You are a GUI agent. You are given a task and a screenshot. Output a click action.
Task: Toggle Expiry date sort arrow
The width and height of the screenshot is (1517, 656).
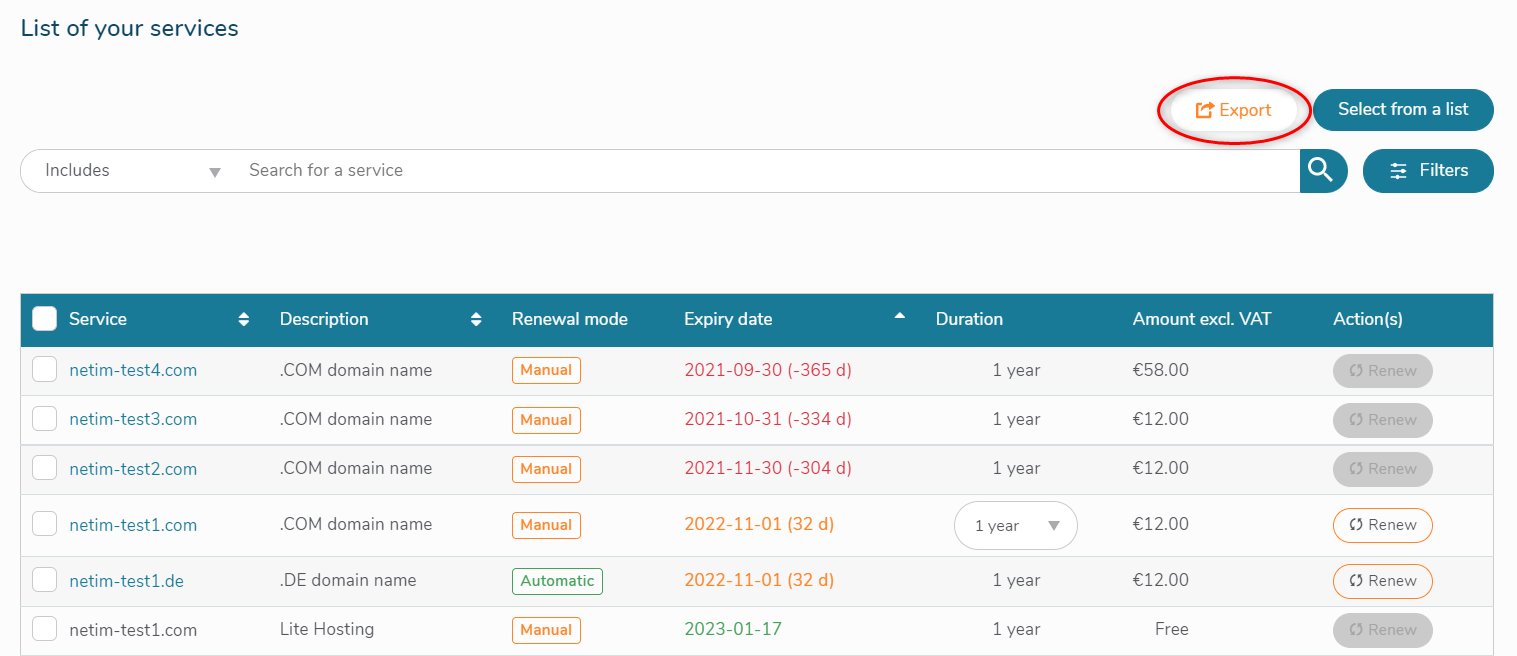pyautogui.click(x=899, y=317)
